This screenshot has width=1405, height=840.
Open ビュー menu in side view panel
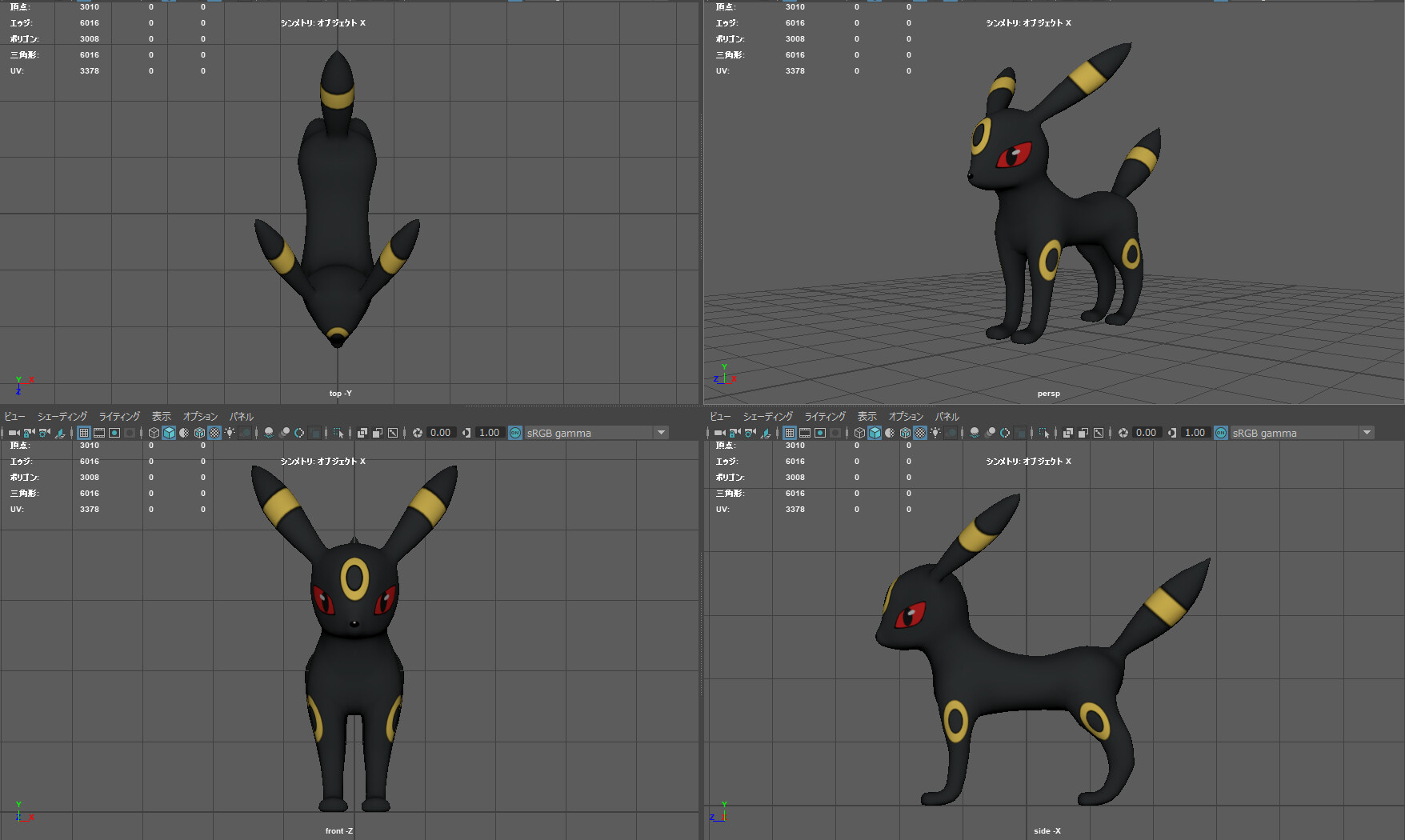720,417
